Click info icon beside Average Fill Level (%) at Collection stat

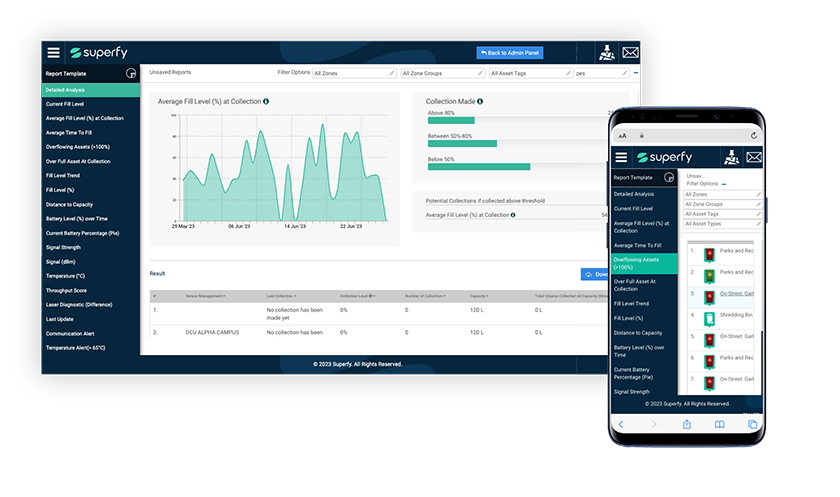(513, 215)
